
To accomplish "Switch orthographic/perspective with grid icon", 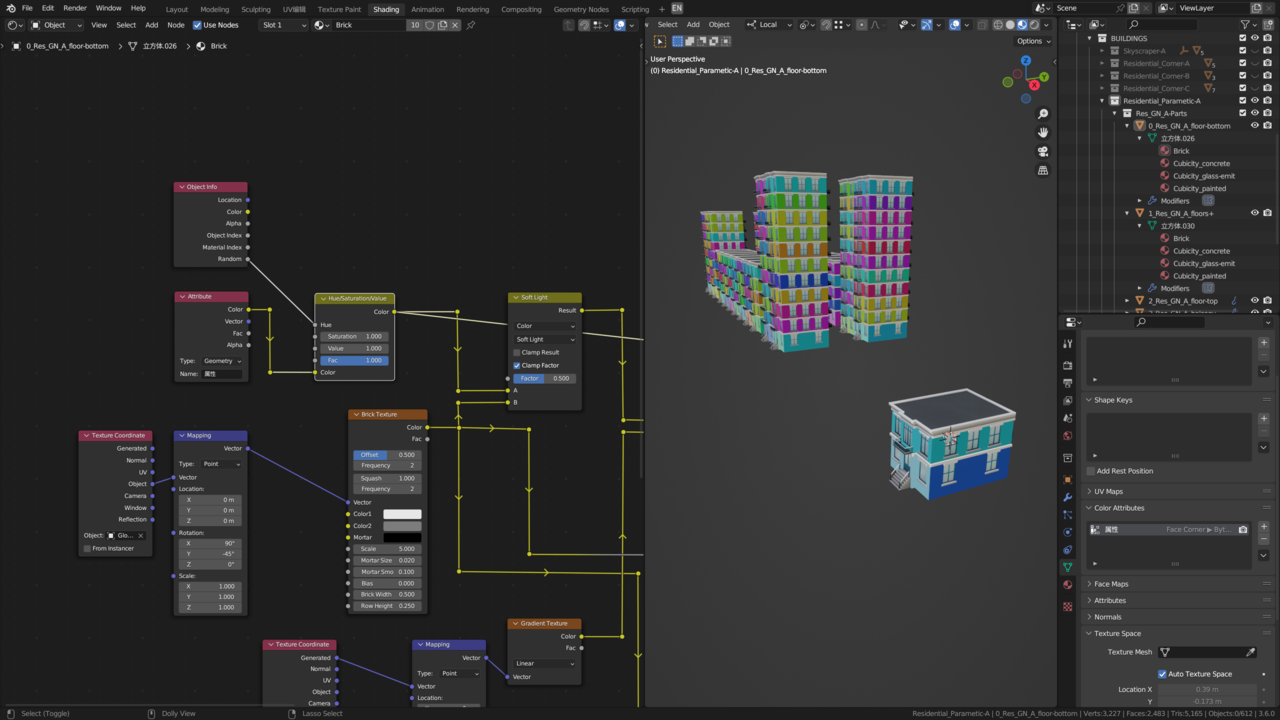I will tap(1043, 170).
